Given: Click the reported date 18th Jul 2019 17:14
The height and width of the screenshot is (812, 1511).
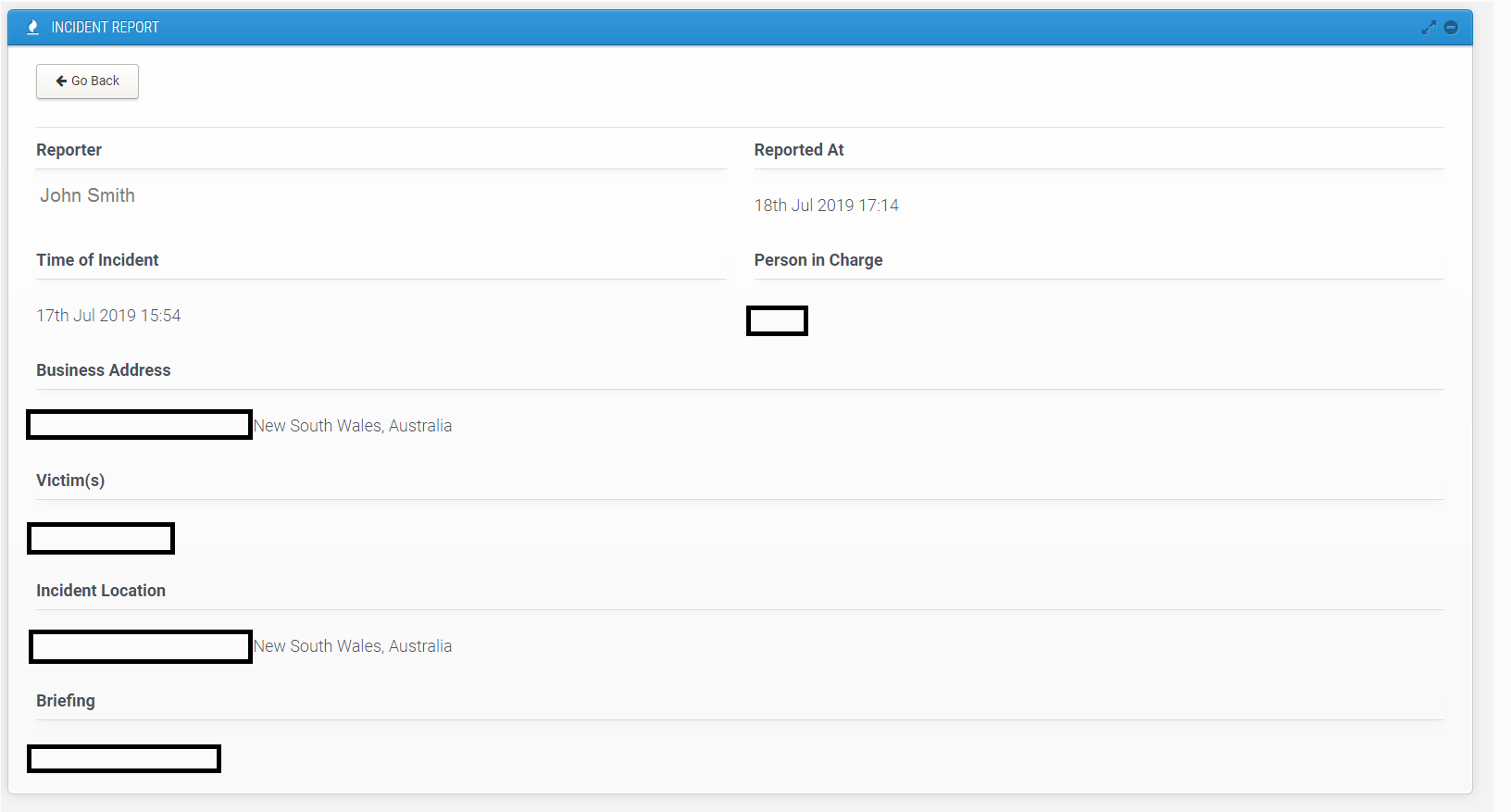Looking at the screenshot, I should (x=826, y=206).
